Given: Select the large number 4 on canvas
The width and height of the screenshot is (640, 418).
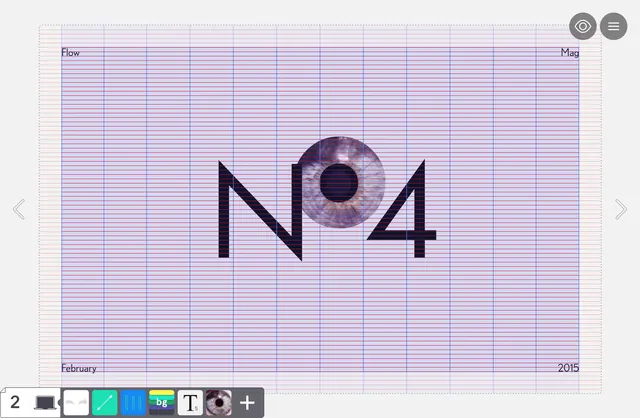Looking at the screenshot, I should pos(402,209).
